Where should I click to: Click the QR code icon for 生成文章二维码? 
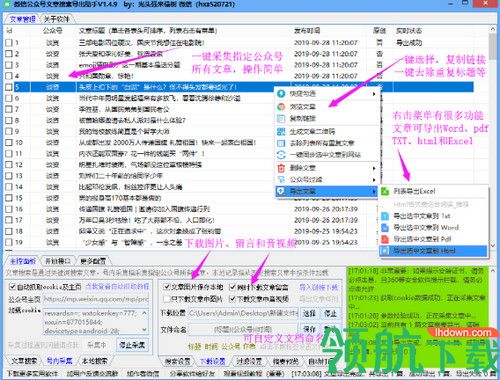tap(281, 131)
